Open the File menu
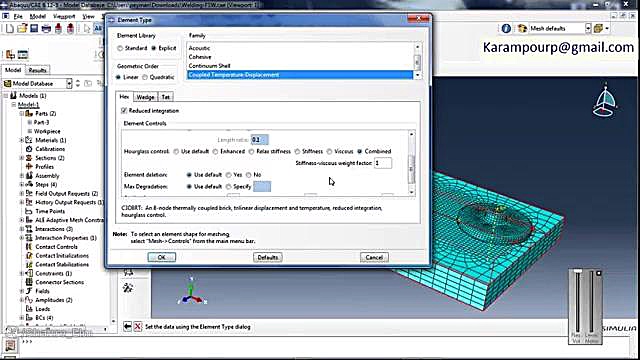This screenshot has width=640, height=360. click(x=18, y=16)
